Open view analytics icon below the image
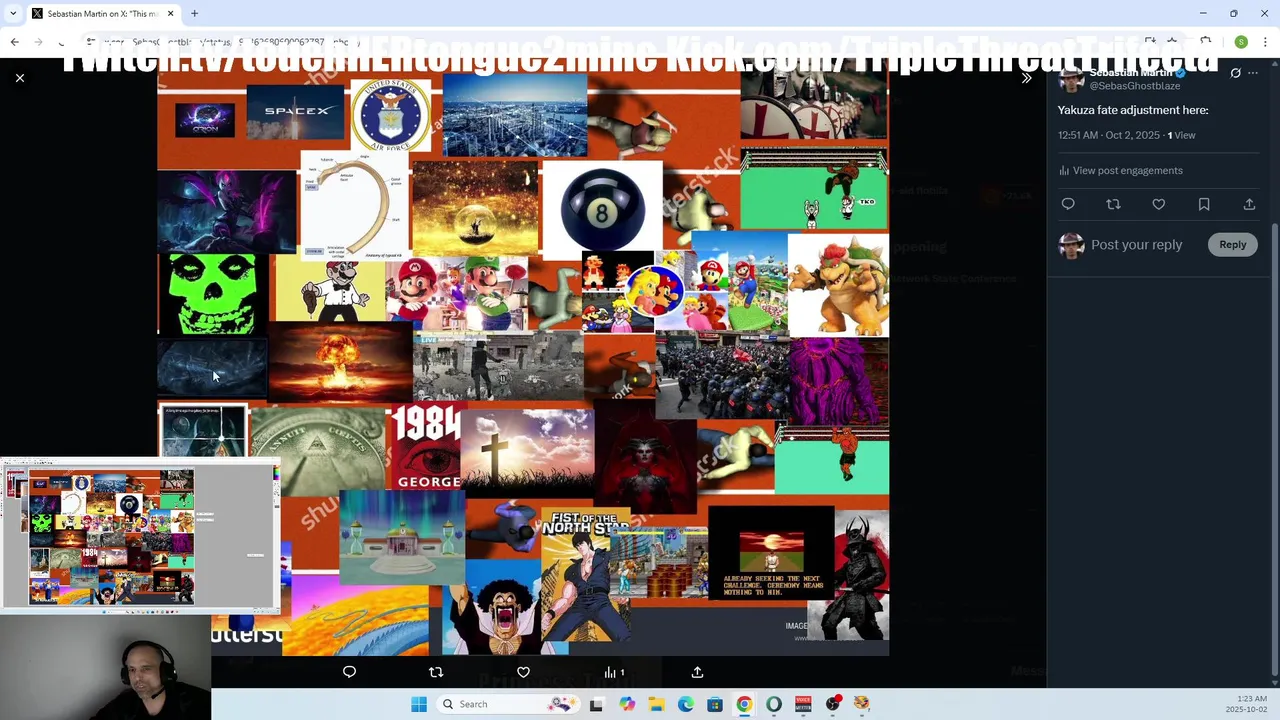Viewport: 1280px width, 720px height. coord(613,672)
